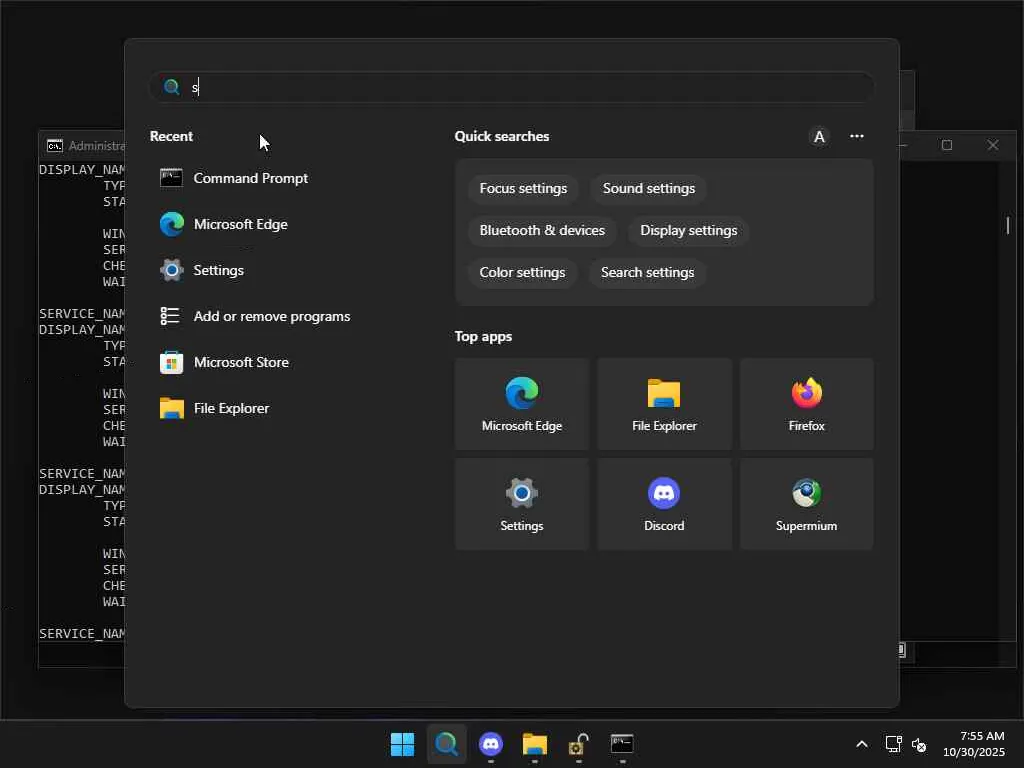Click the 'Quick searches' heading
Screen dimensions: 1024x768
click(502, 136)
